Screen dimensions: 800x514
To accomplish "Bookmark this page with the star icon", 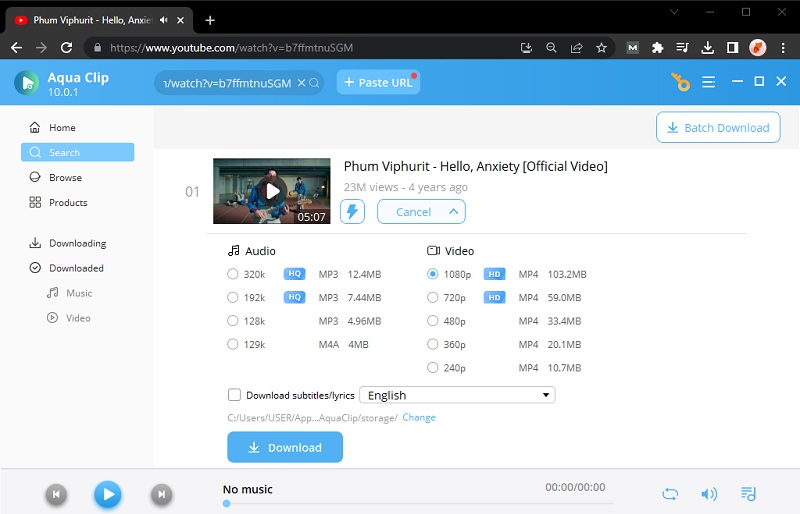I will click(x=602, y=48).
